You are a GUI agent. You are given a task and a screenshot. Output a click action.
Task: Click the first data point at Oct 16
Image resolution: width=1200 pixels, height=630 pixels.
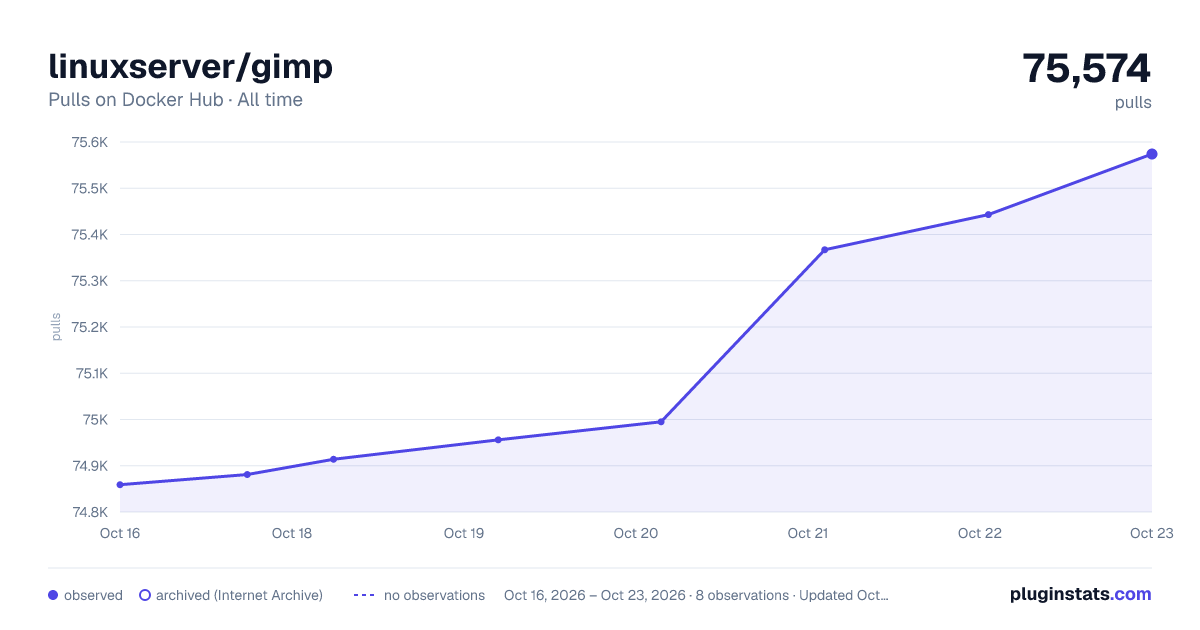(x=120, y=485)
